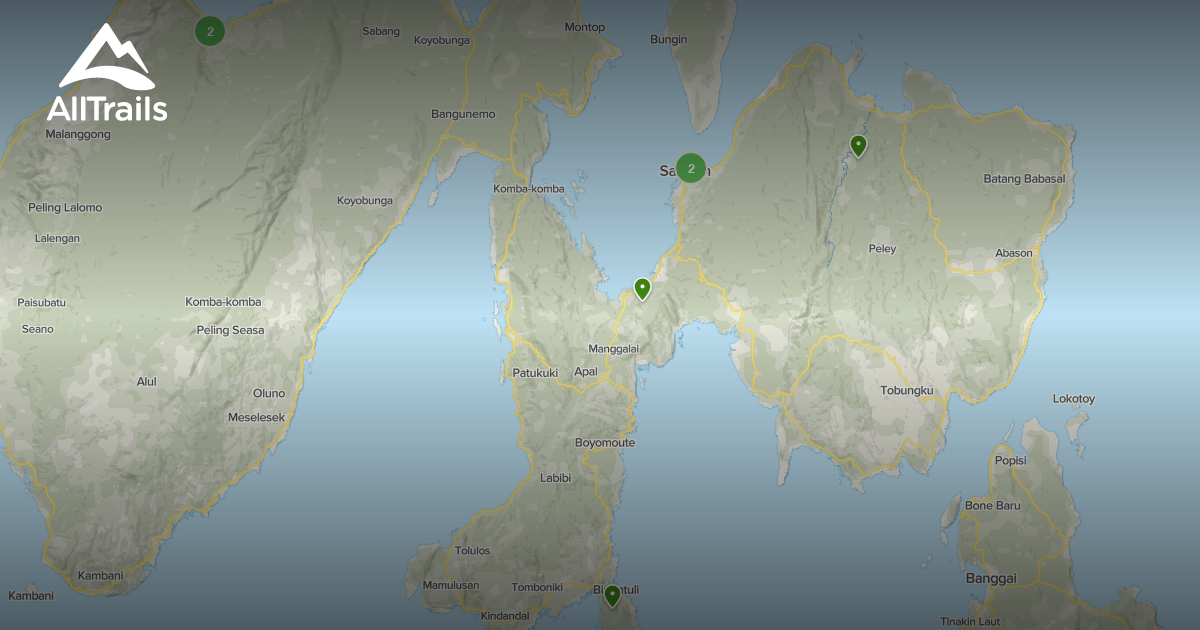Click the Banggai label on the map
This screenshot has height=630, width=1200.
click(990, 578)
